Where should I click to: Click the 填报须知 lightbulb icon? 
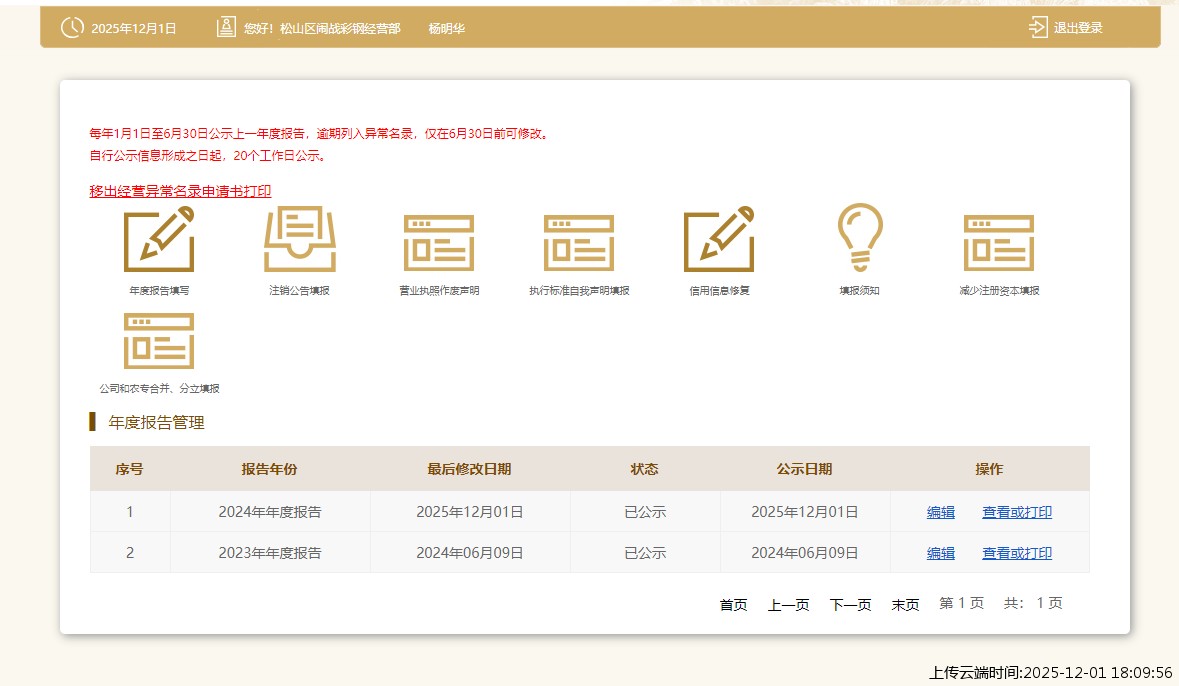859,237
